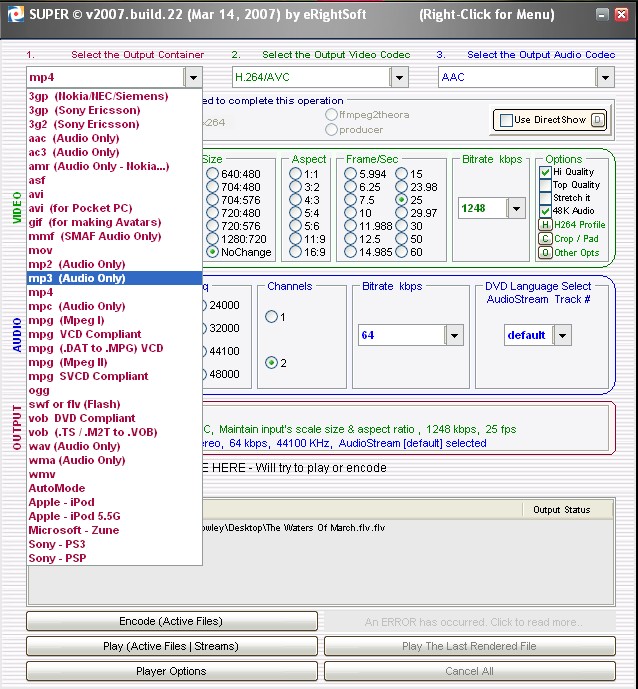The width and height of the screenshot is (638, 689).
Task: Uncheck the Hi Quality option
Action: (545, 172)
